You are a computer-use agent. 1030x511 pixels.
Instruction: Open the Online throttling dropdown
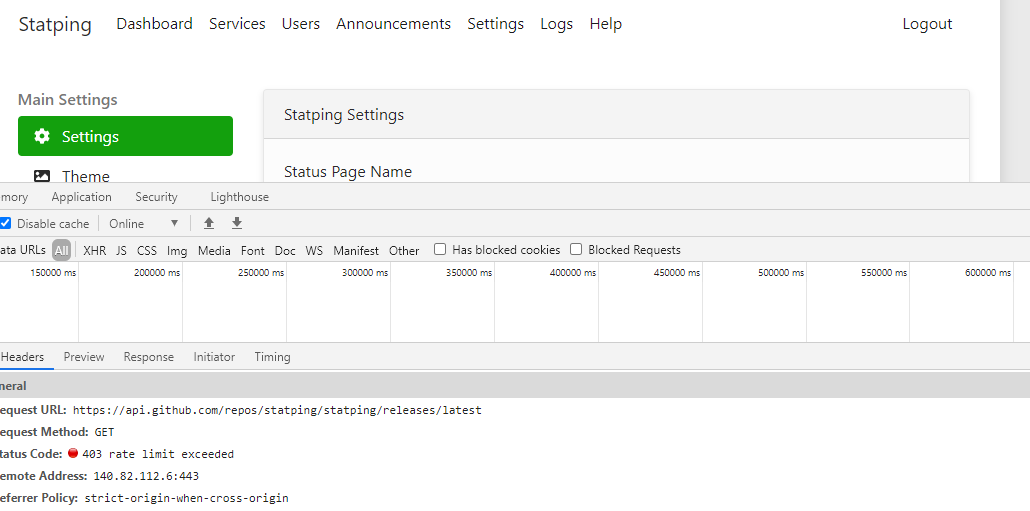coord(144,223)
